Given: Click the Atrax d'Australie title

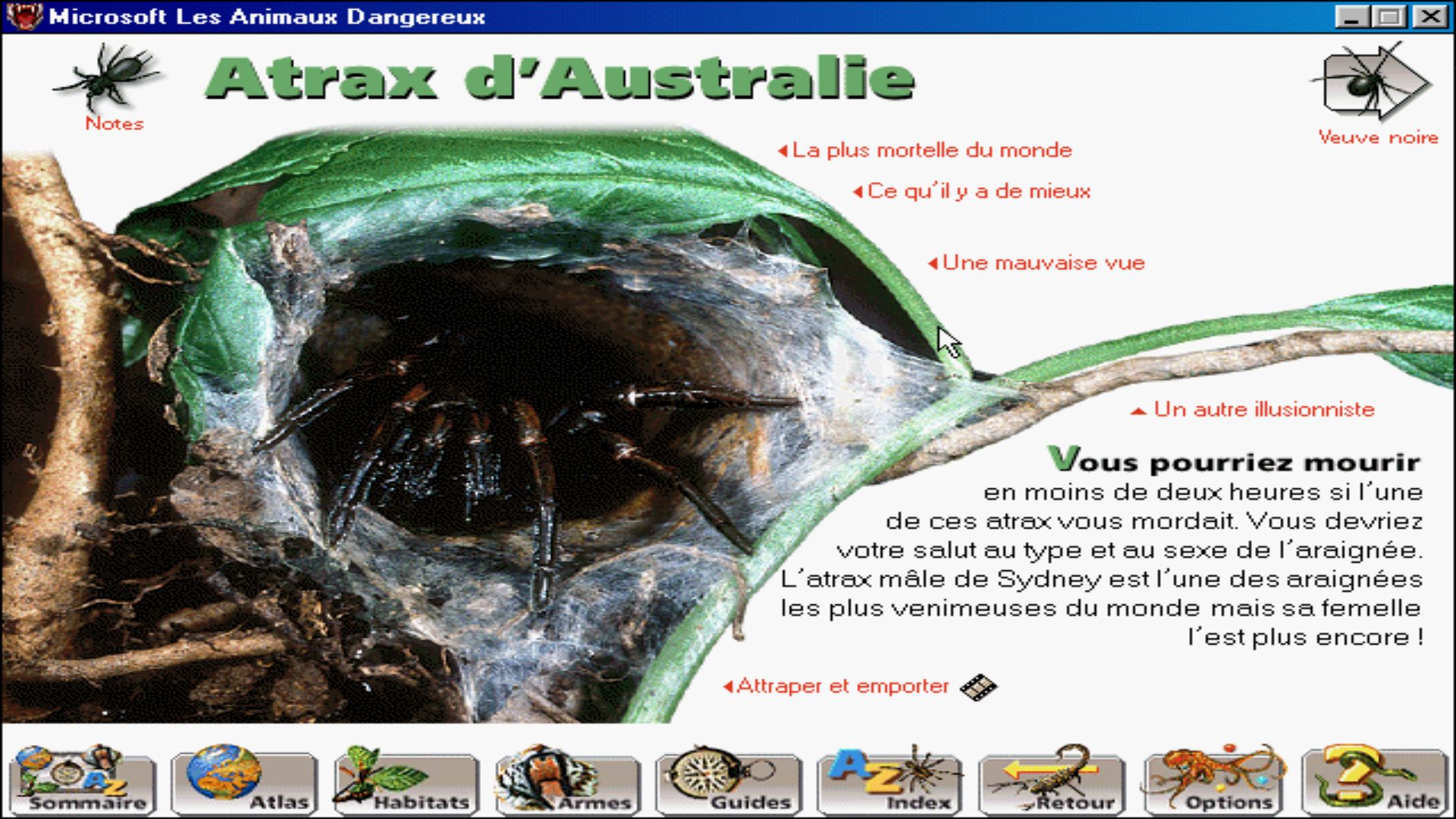Looking at the screenshot, I should pos(560,78).
